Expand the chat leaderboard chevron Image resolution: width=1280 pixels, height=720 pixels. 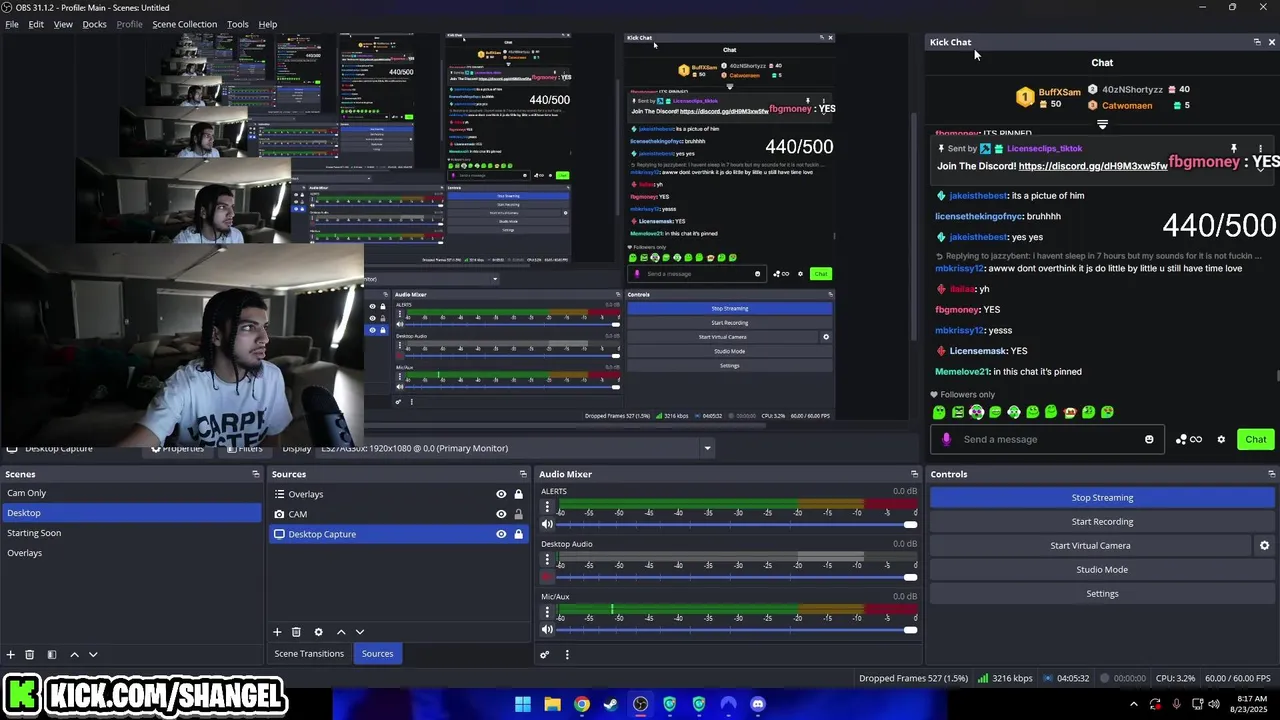1102,125
